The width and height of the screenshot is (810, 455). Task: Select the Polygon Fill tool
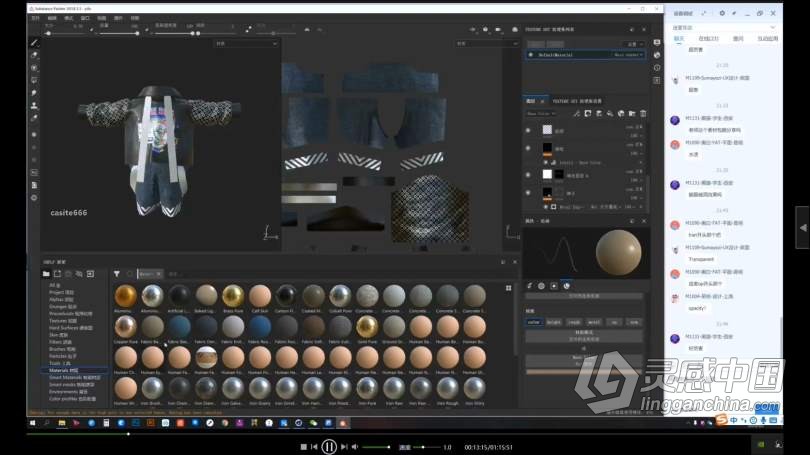[34, 81]
